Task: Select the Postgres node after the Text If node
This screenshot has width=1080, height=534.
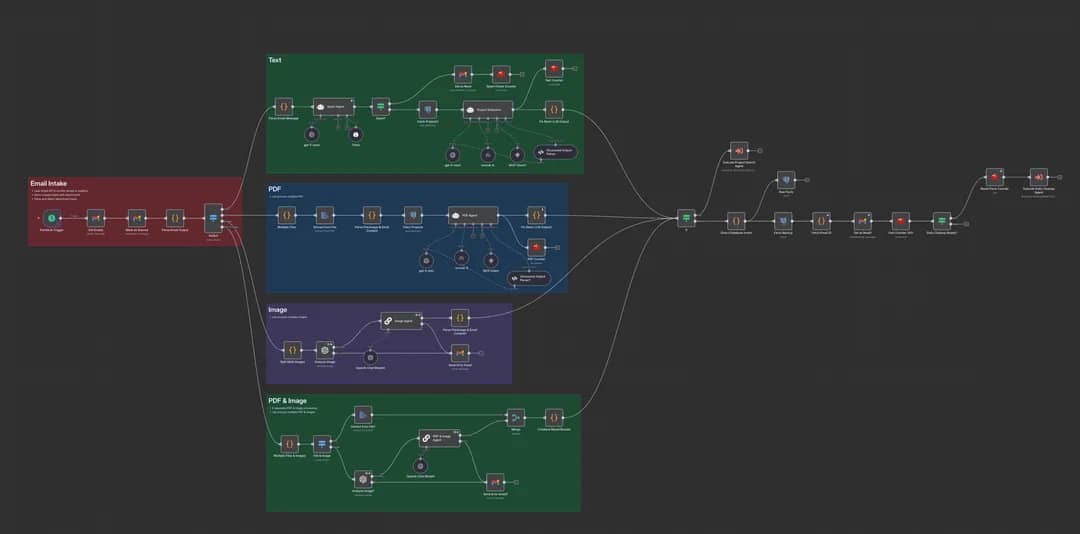Action: 426,108
